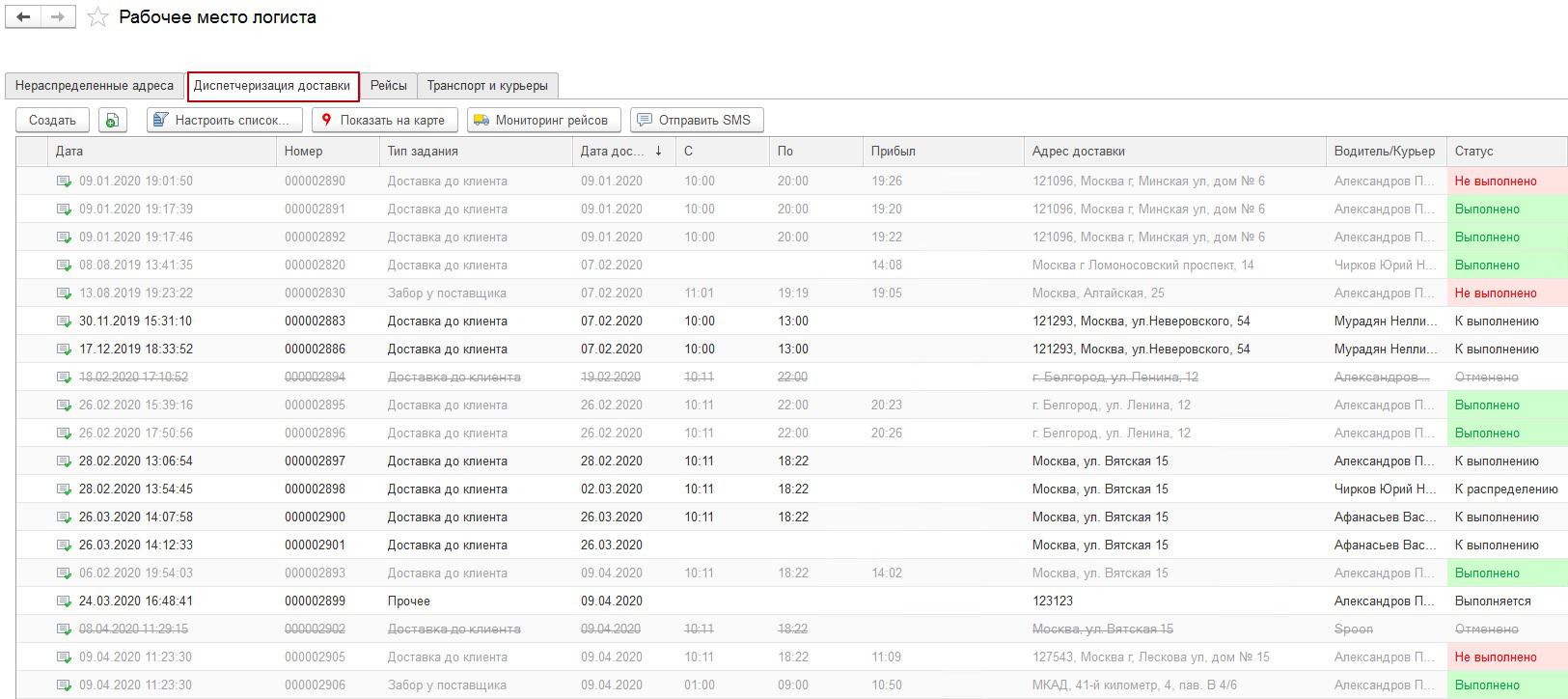
Task: Sort by the Дата column header
Action: pos(162,152)
